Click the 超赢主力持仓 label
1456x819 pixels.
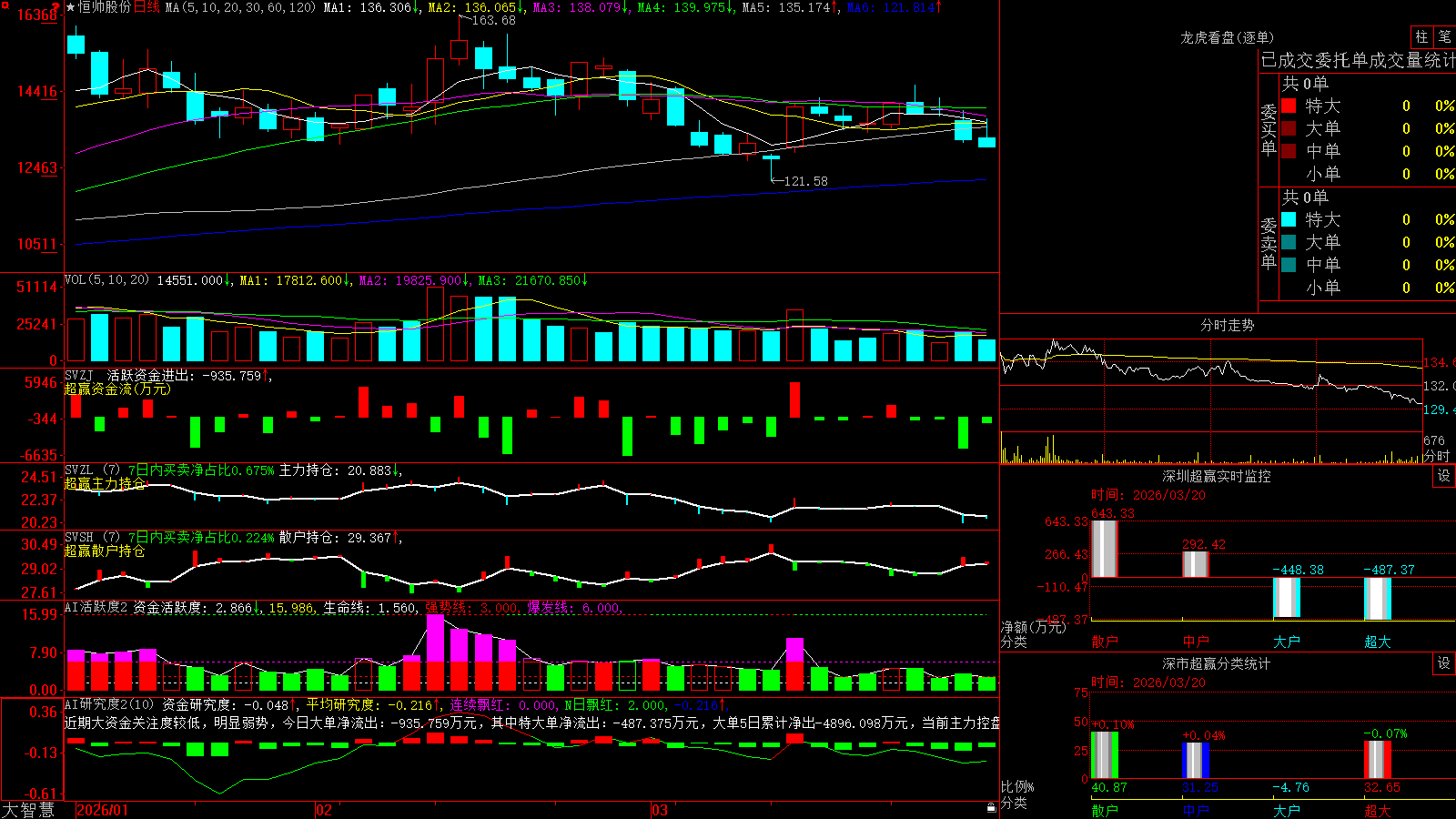(105, 483)
